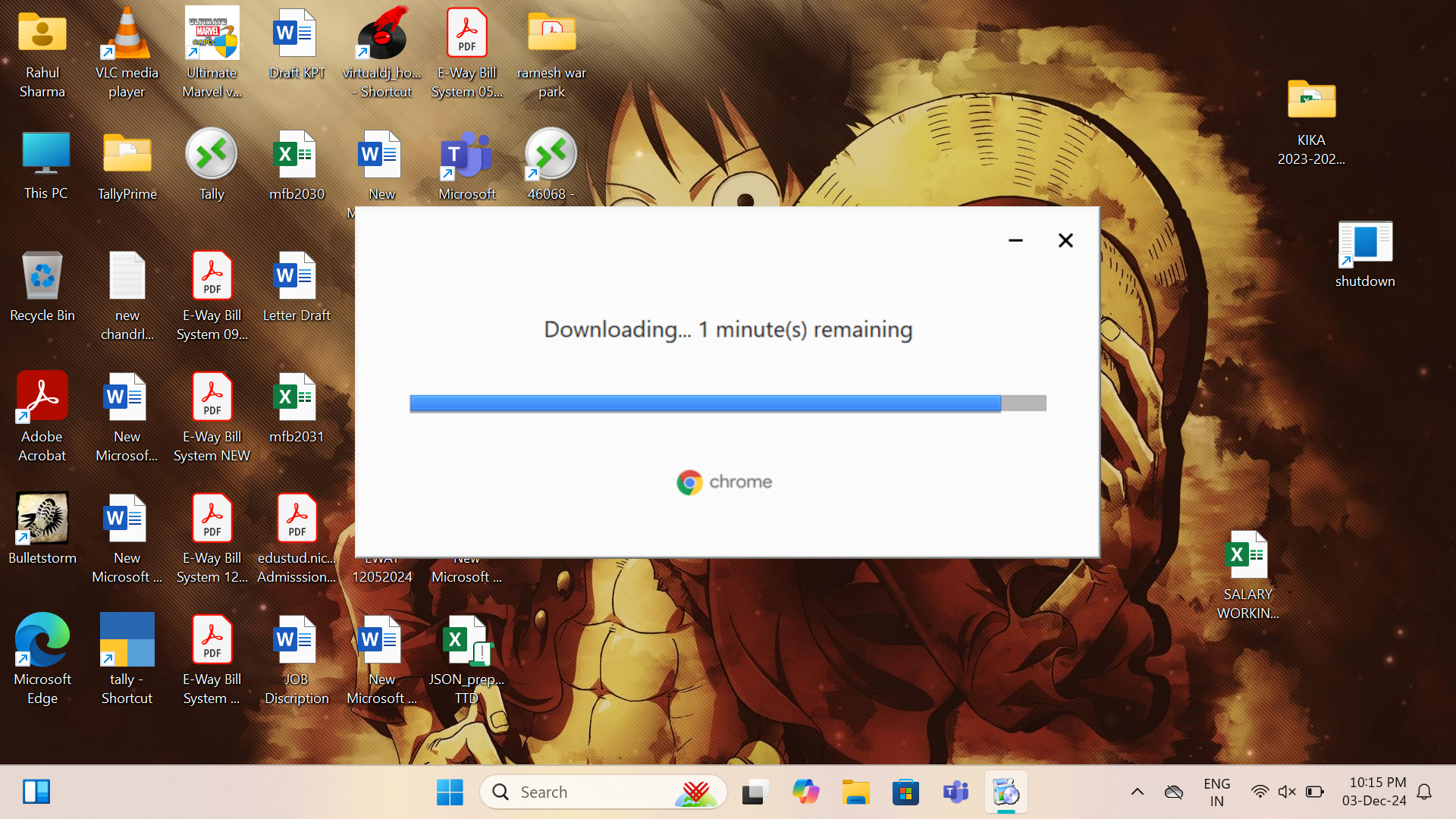Open the notification bell
The height and width of the screenshot is (819, 1456).
1424,792
